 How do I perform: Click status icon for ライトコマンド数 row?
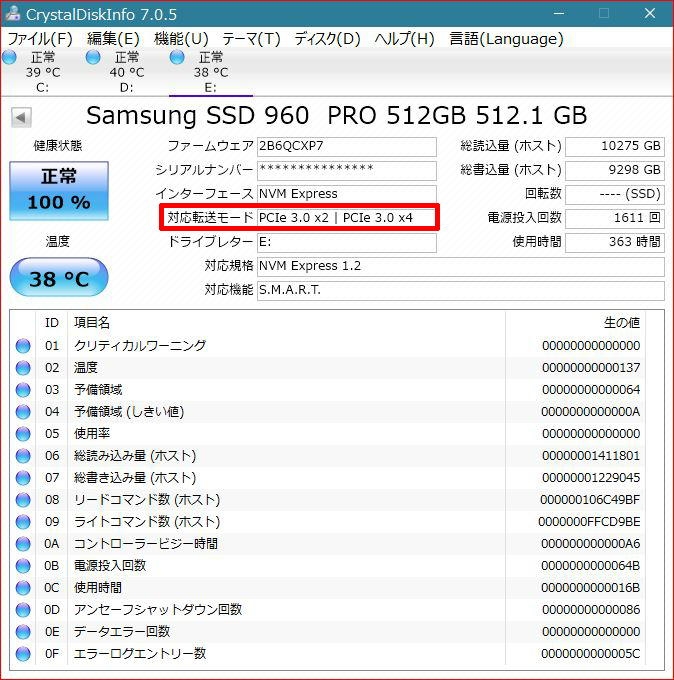click(x=23, y=522)
